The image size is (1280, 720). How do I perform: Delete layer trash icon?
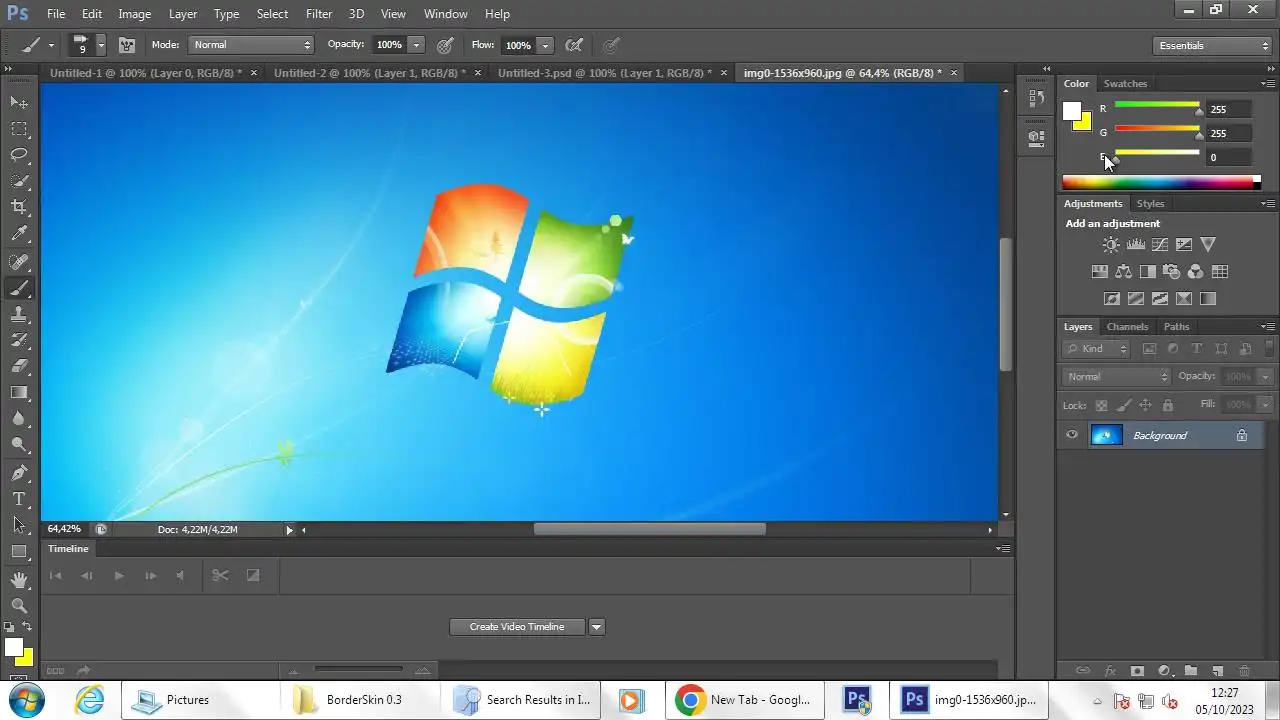[x=1244, y=671]
